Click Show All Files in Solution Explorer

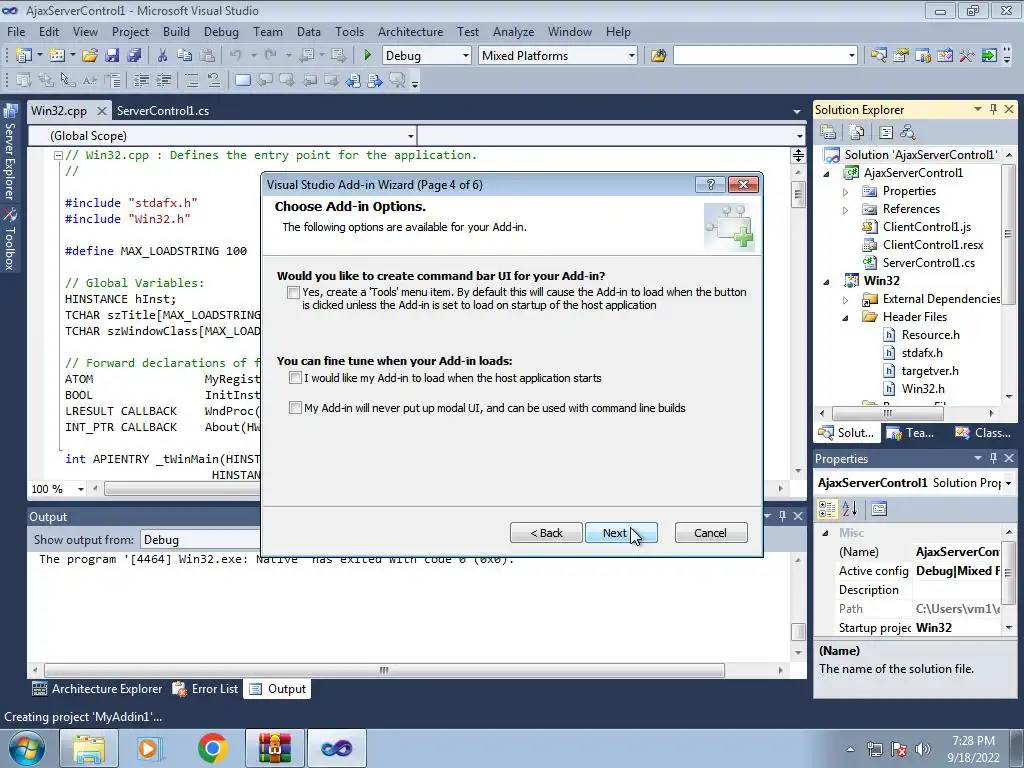click(857, 132)
